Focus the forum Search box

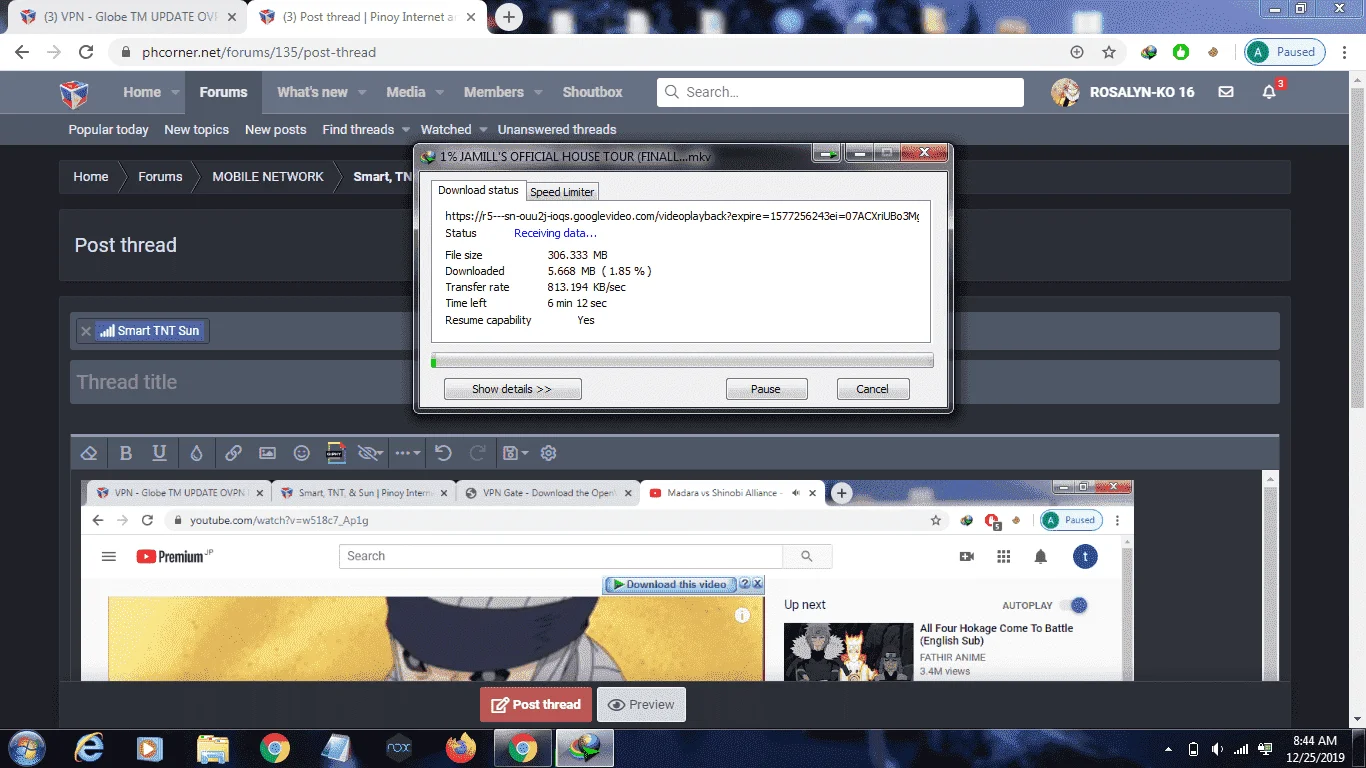(x=840, y=92)
